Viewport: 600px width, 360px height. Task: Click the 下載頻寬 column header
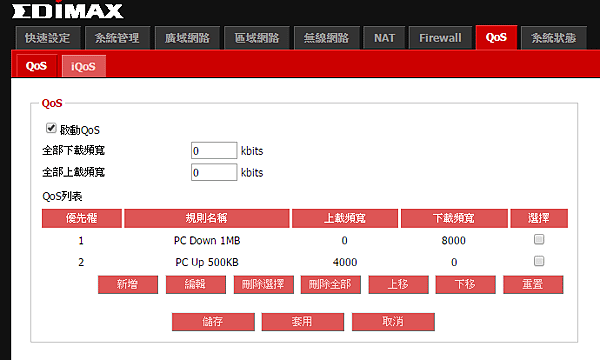pyautogui.click(x=454, y=218)
